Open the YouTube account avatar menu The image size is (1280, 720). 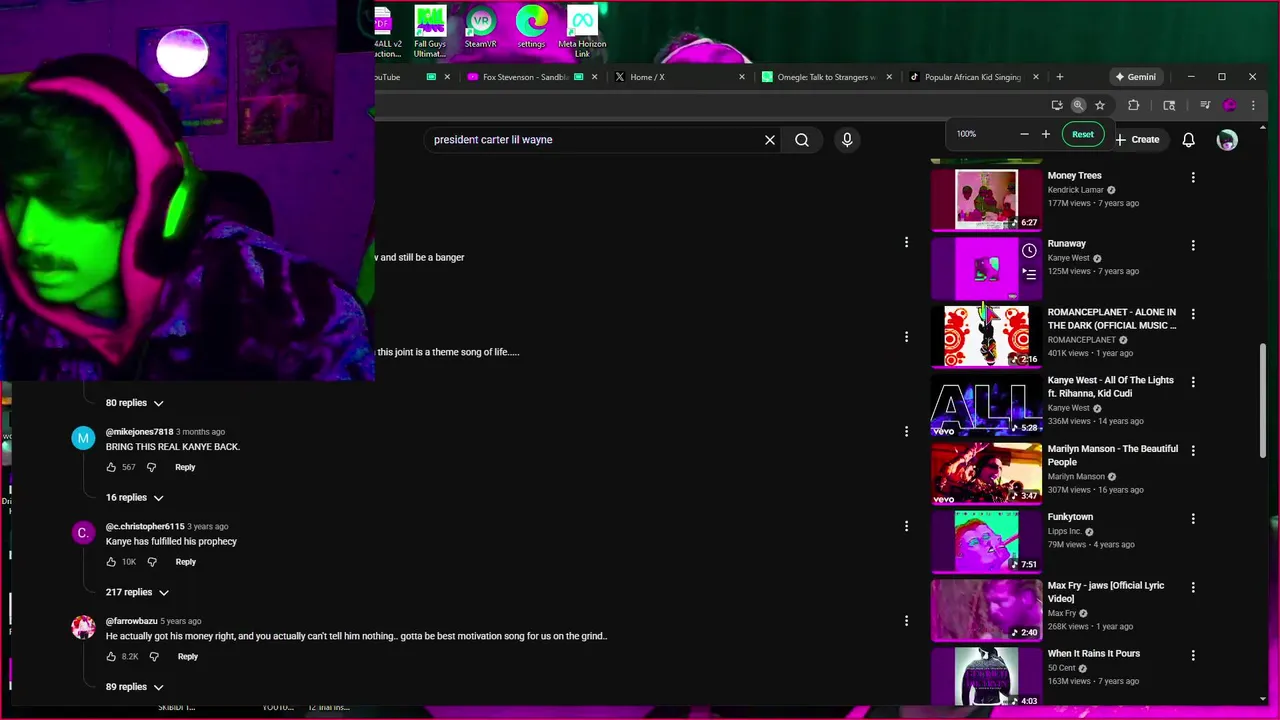(1227, 140)
